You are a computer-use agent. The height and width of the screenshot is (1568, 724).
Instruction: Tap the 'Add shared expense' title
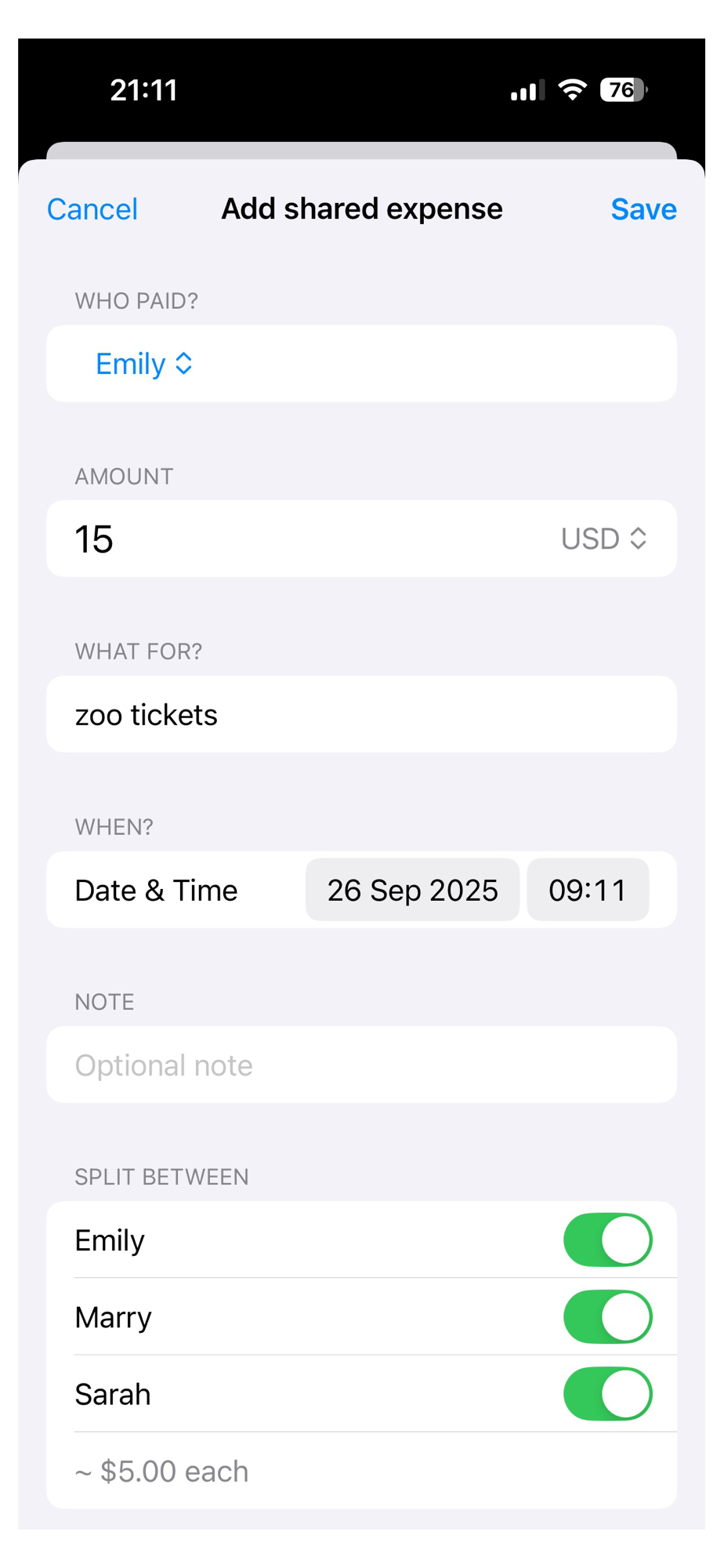pos(362,209)
